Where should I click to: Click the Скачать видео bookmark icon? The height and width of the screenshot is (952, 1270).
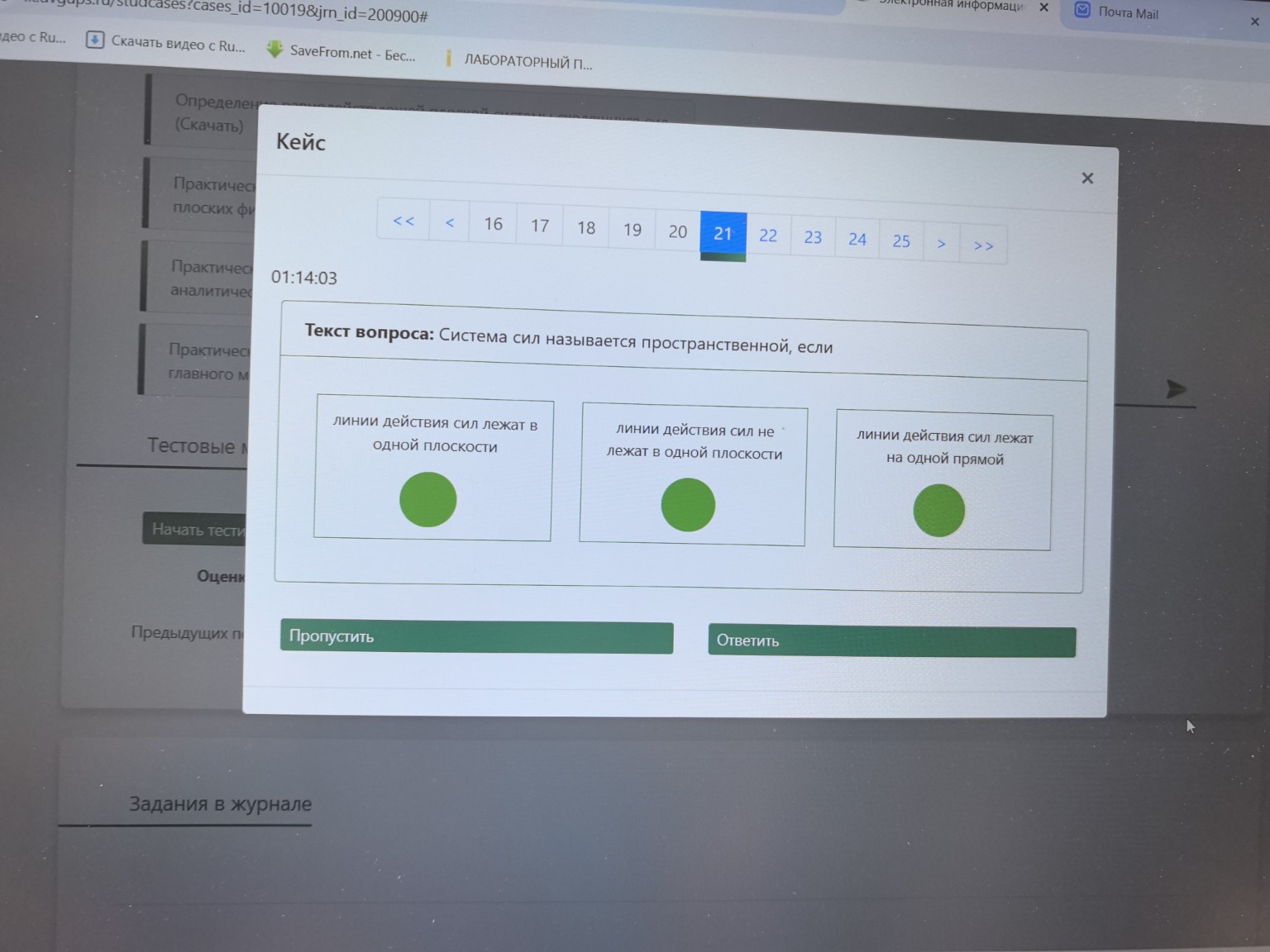point(95,40)
